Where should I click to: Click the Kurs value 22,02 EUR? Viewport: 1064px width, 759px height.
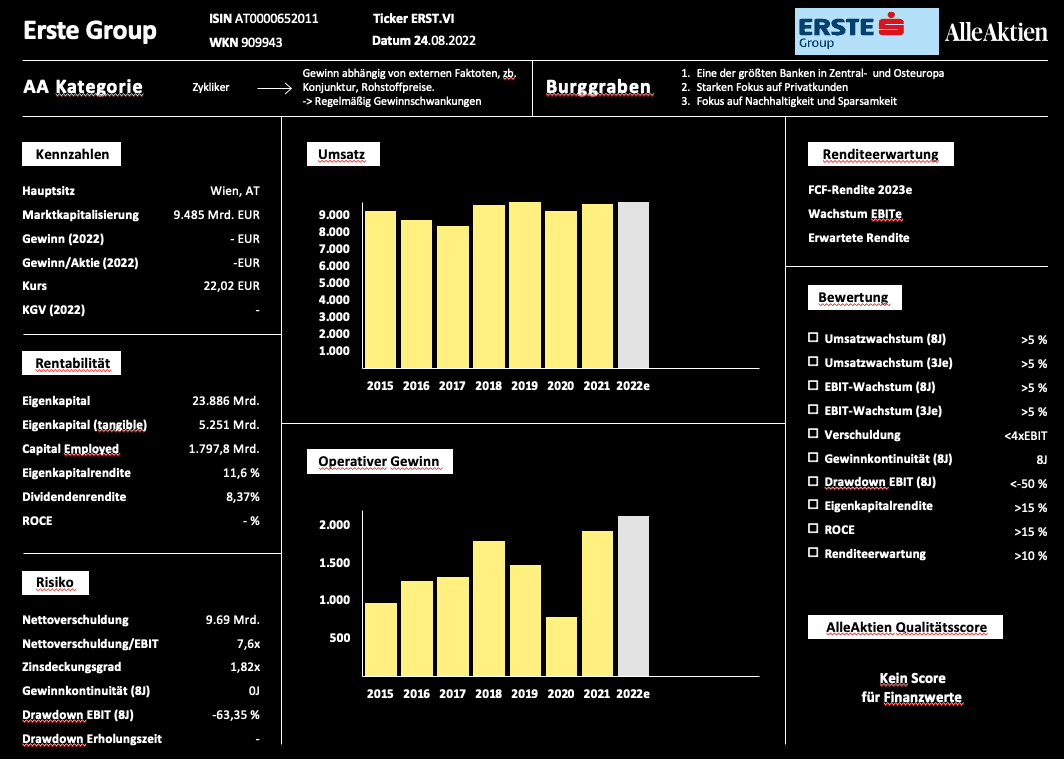click(x=231, y=286)
